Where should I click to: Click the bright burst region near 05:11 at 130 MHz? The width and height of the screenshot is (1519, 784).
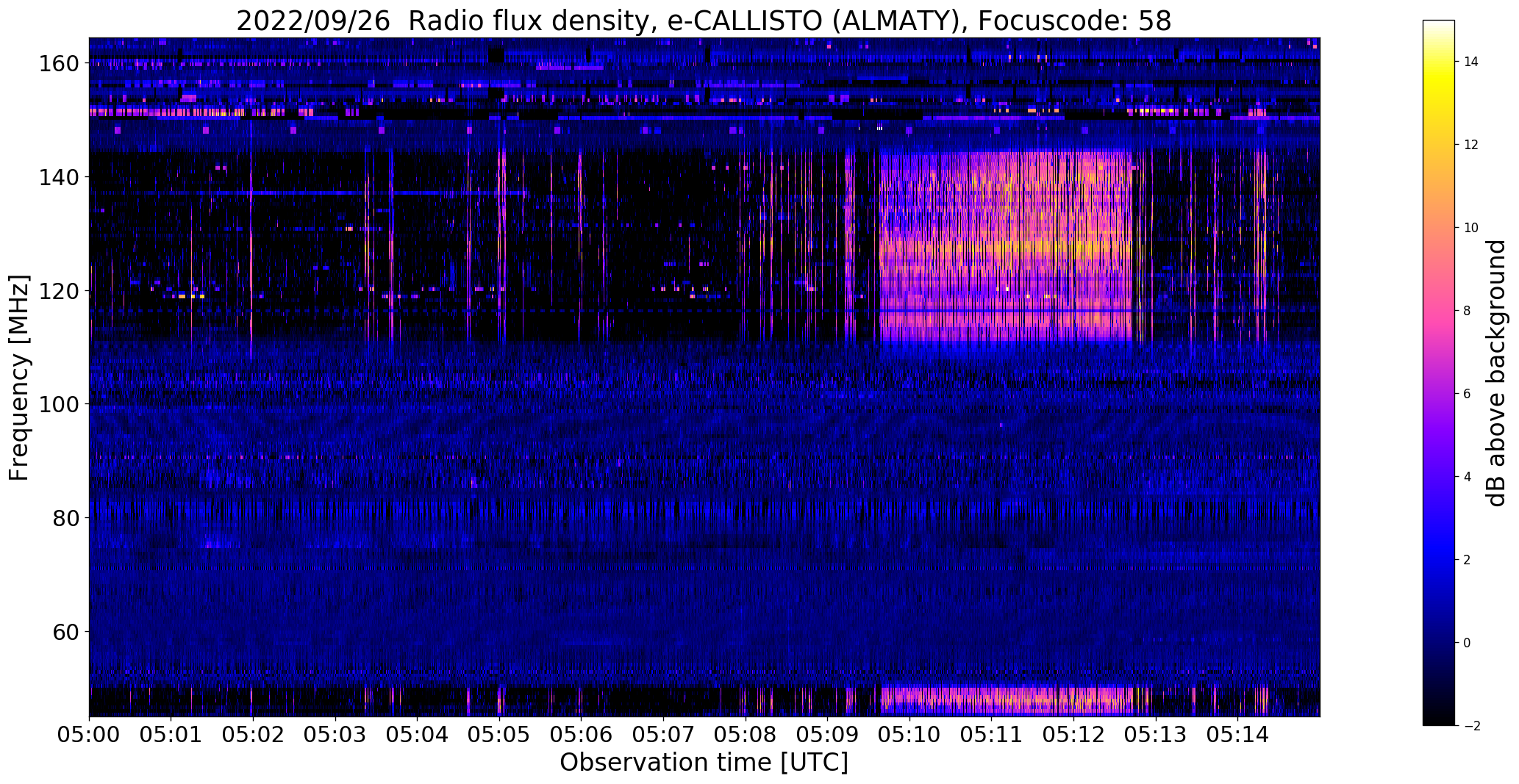click(1006, 246)
